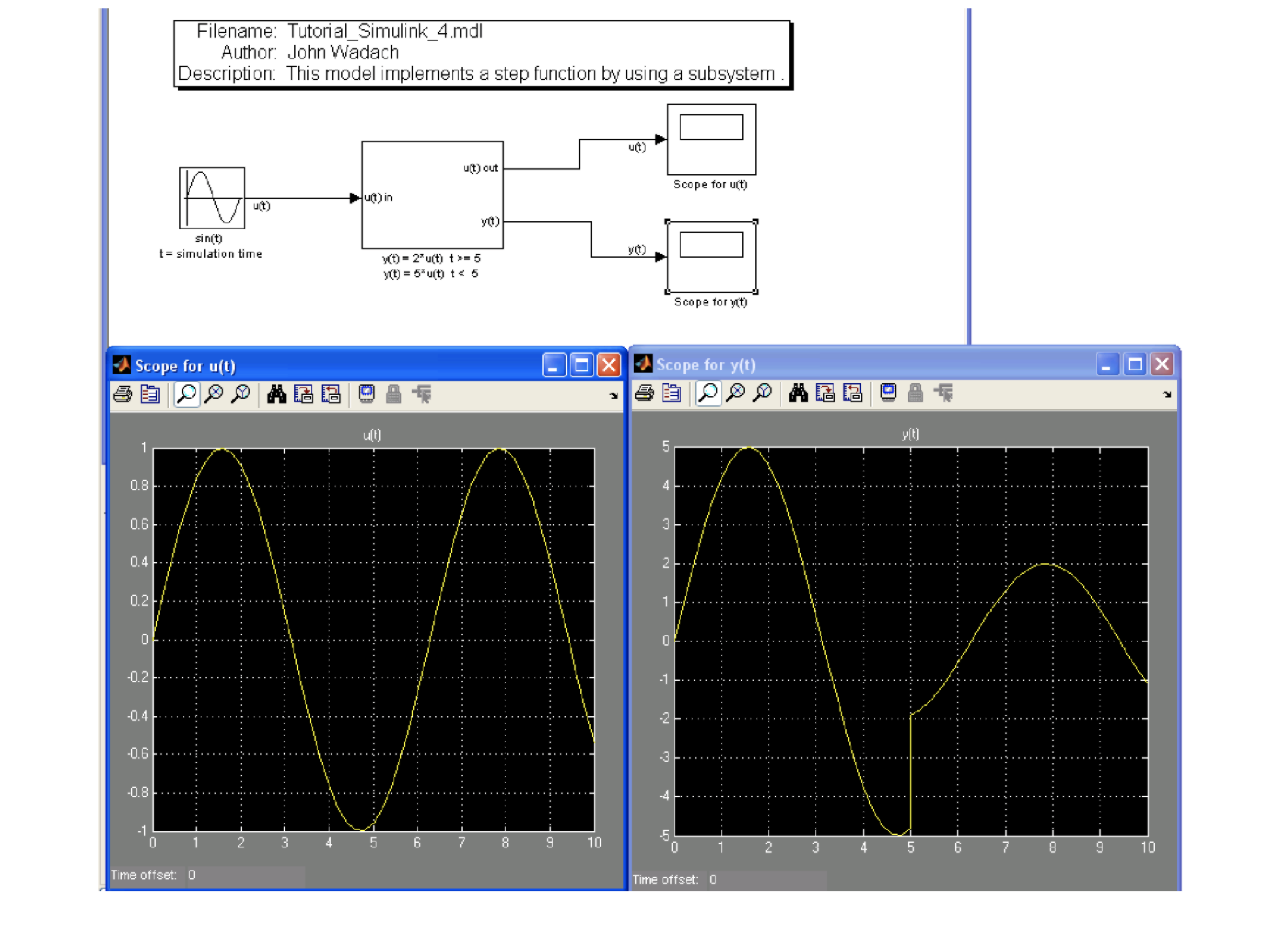The image size is (1288, 934).
Task: Select the Zoom tool in Scope for u(t)
Action: point(186,393)
